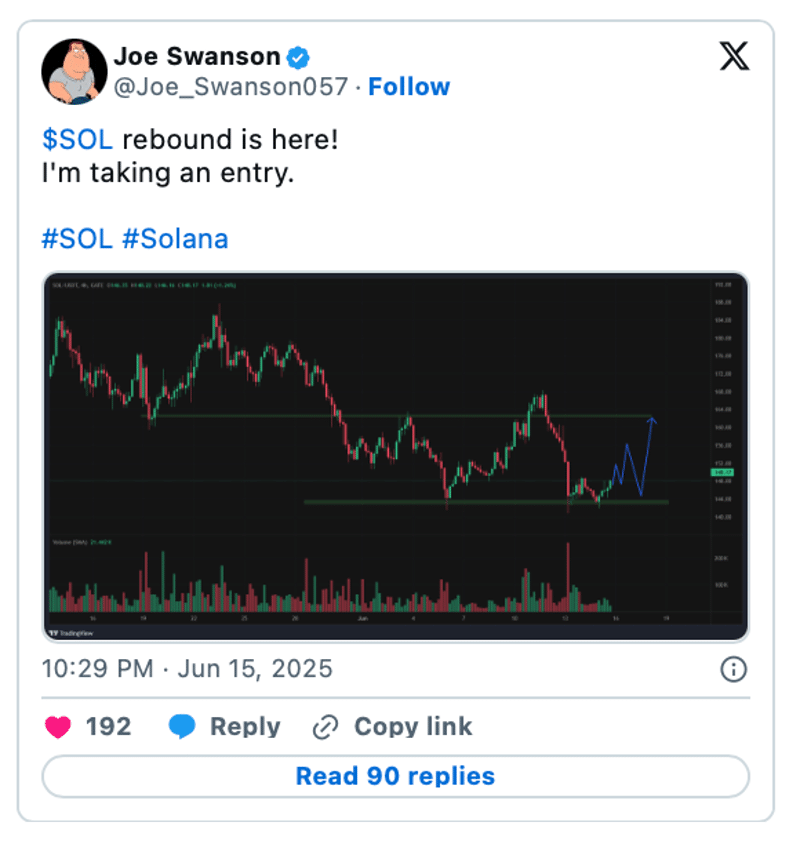Click the tweet info circle icon
Viewport: 800px width, 844px height.
(x=734, y=669)
